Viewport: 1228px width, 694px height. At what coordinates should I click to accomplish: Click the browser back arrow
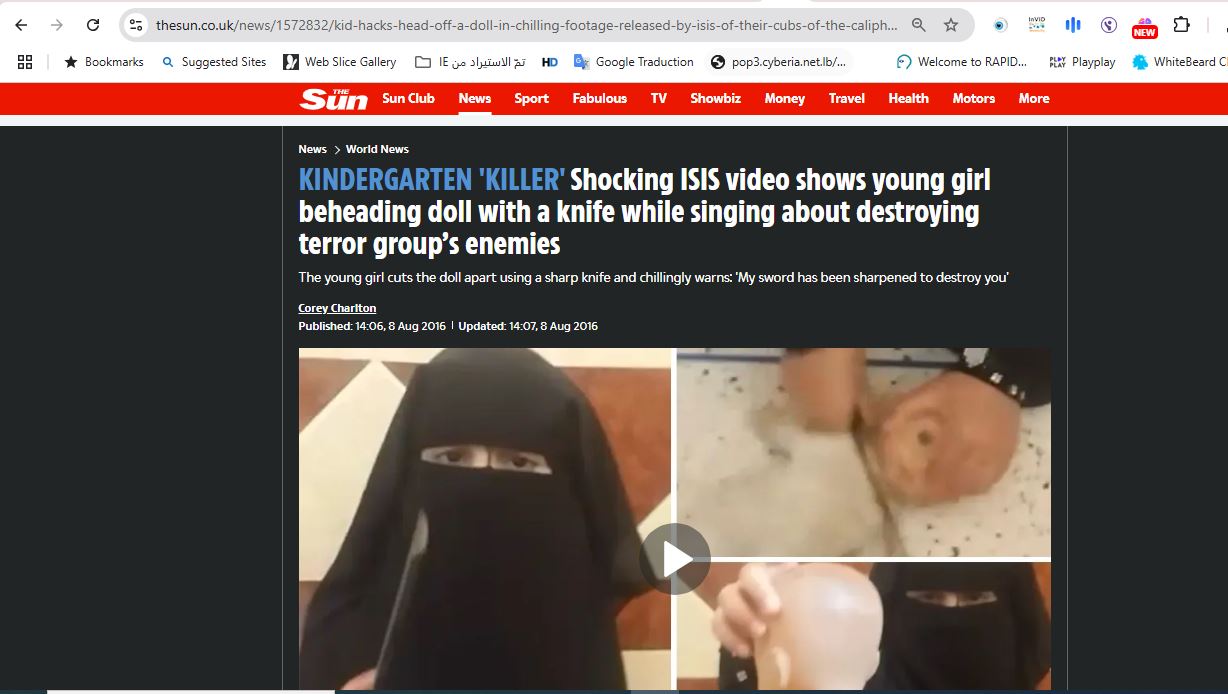(x=21, y=25)
